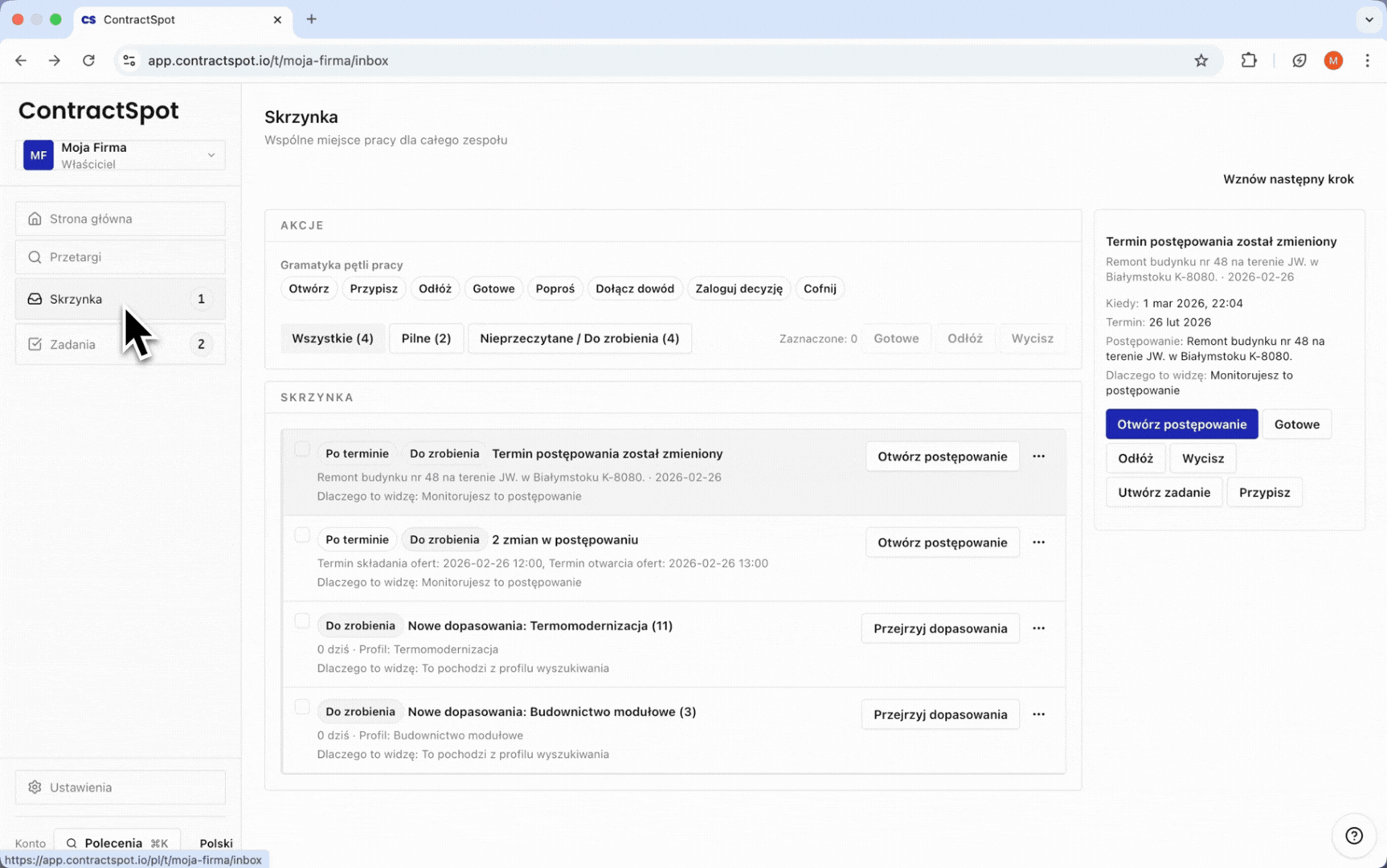Open Polecenia command palette

click(117, 843)
